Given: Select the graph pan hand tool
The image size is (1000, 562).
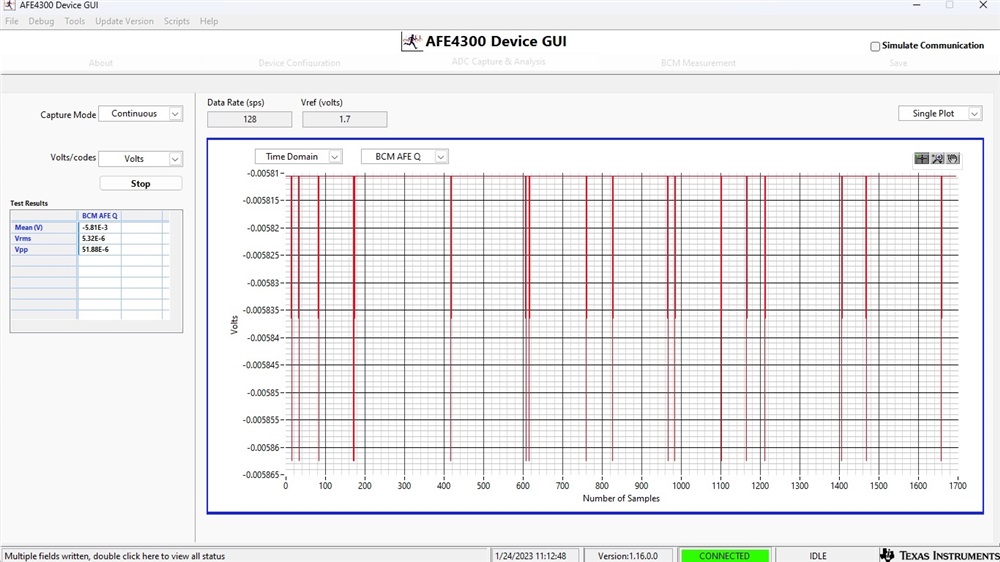Looking at the screenshot, I should click(953, 159).
